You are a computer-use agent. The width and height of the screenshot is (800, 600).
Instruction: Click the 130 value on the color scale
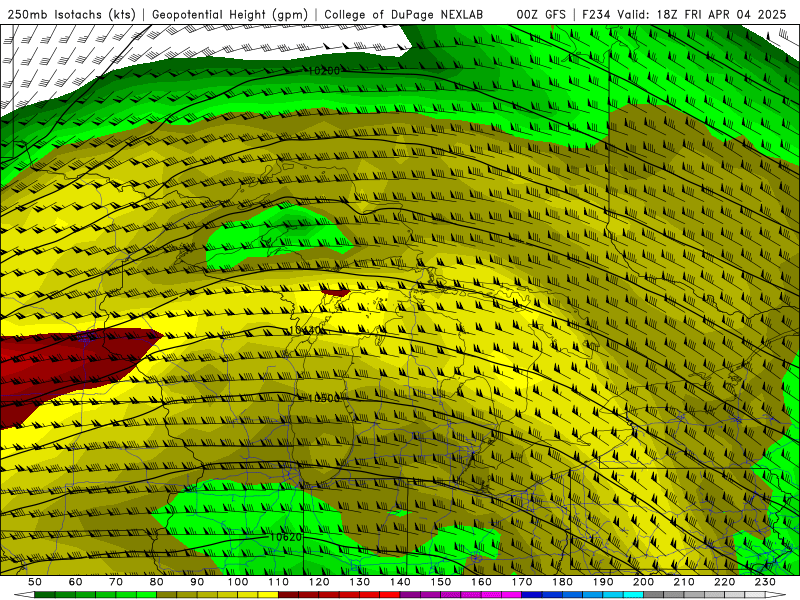(359, 582)
